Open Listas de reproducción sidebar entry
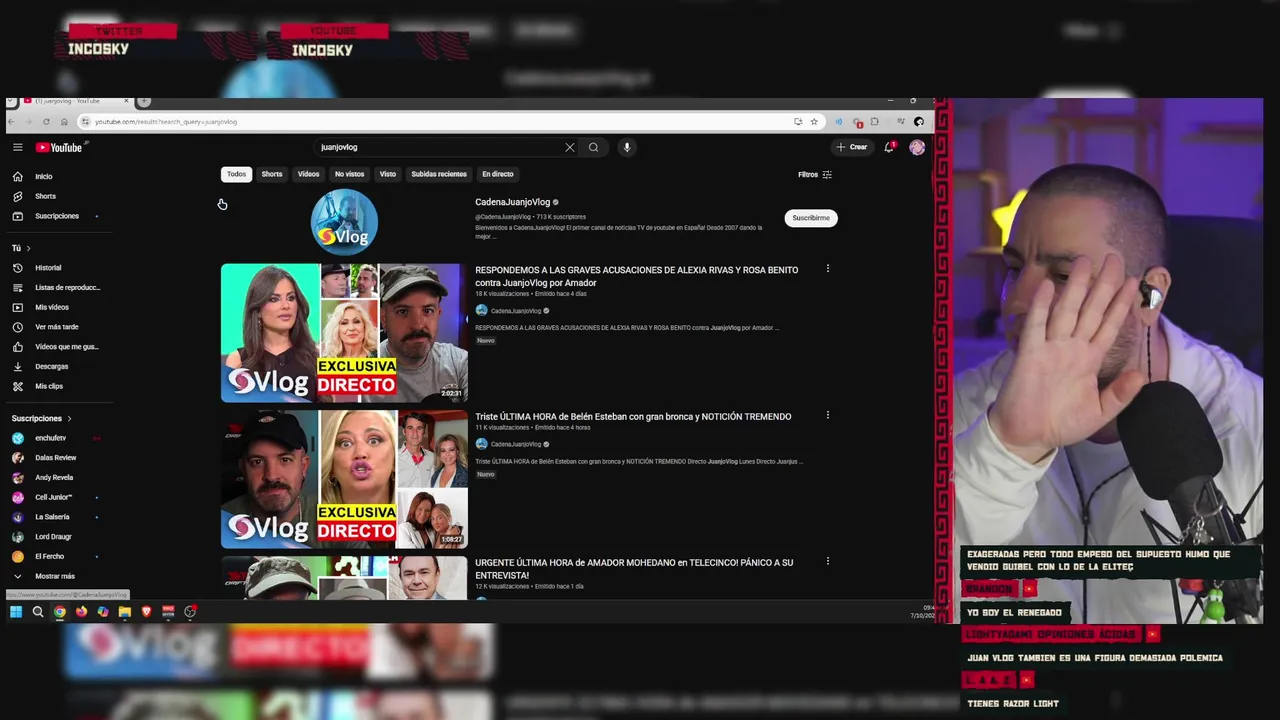The image size is (1280, 720). 60,287
